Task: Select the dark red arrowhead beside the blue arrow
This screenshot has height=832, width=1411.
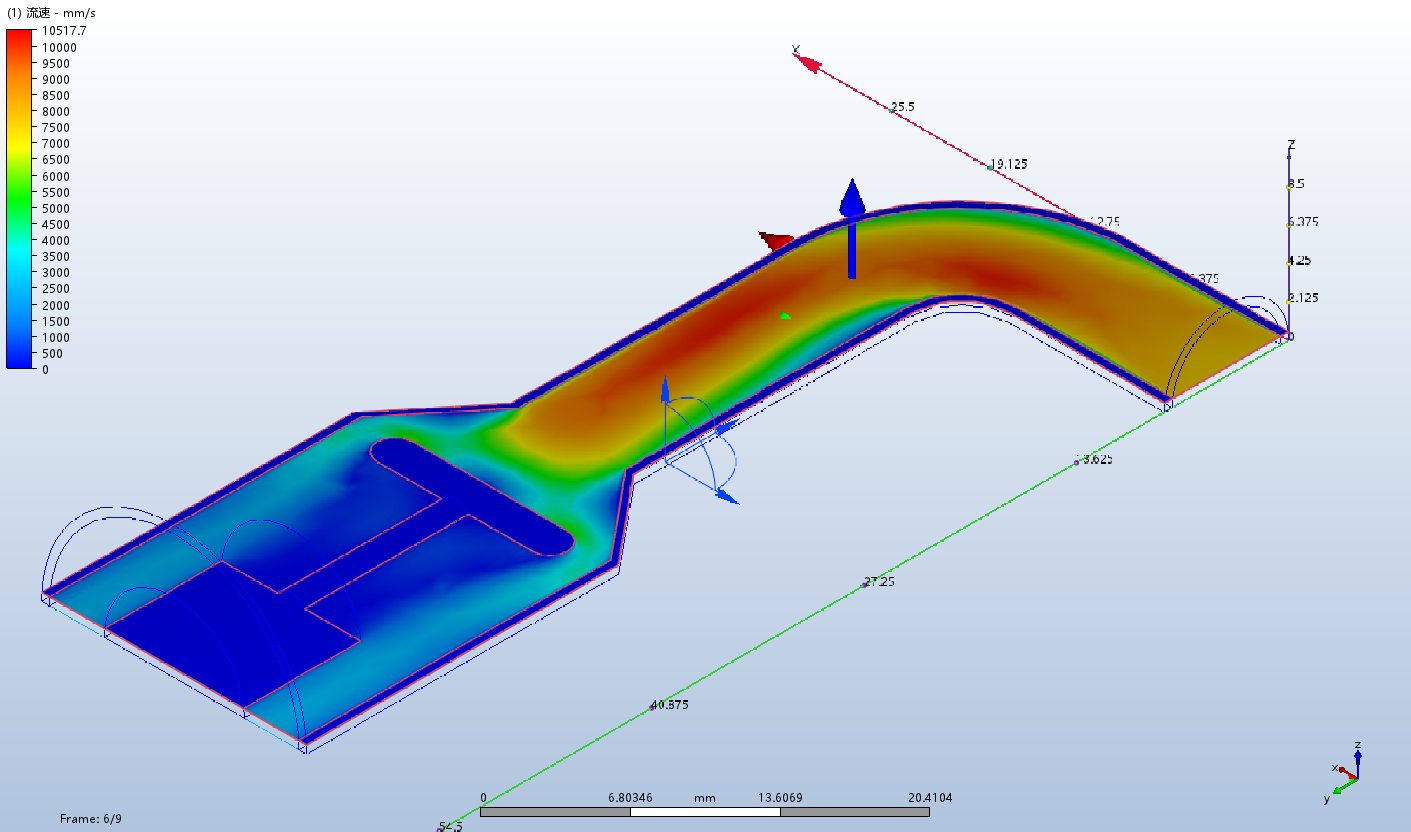Action: [776, 241]
